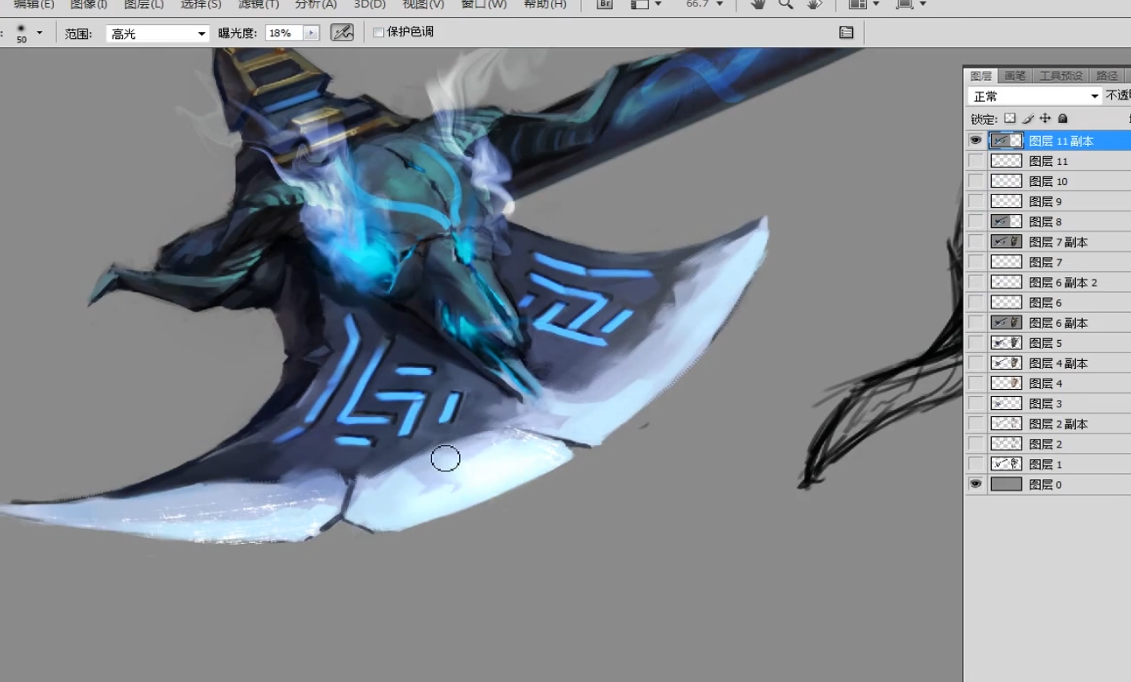
Task: Open the brush panel toggle icon in options bar
Action: [x=846, y=32]
